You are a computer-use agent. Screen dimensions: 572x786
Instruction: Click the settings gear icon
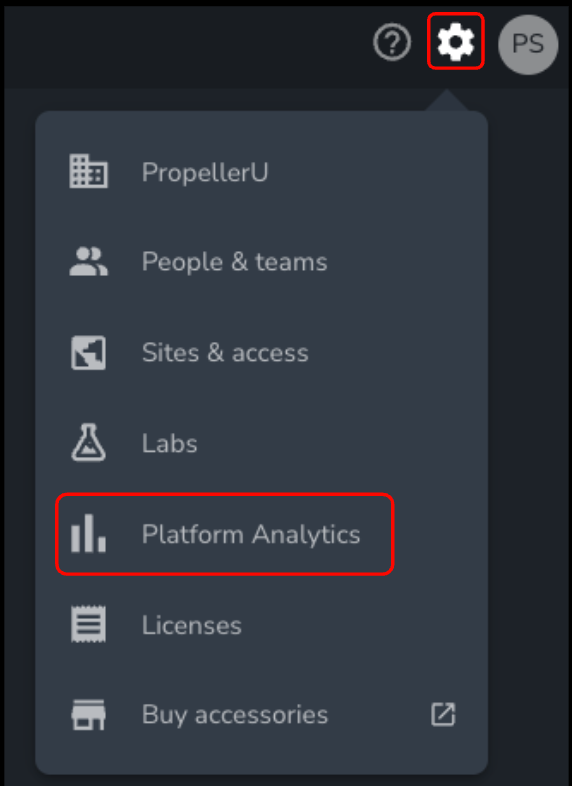point(455,42)
